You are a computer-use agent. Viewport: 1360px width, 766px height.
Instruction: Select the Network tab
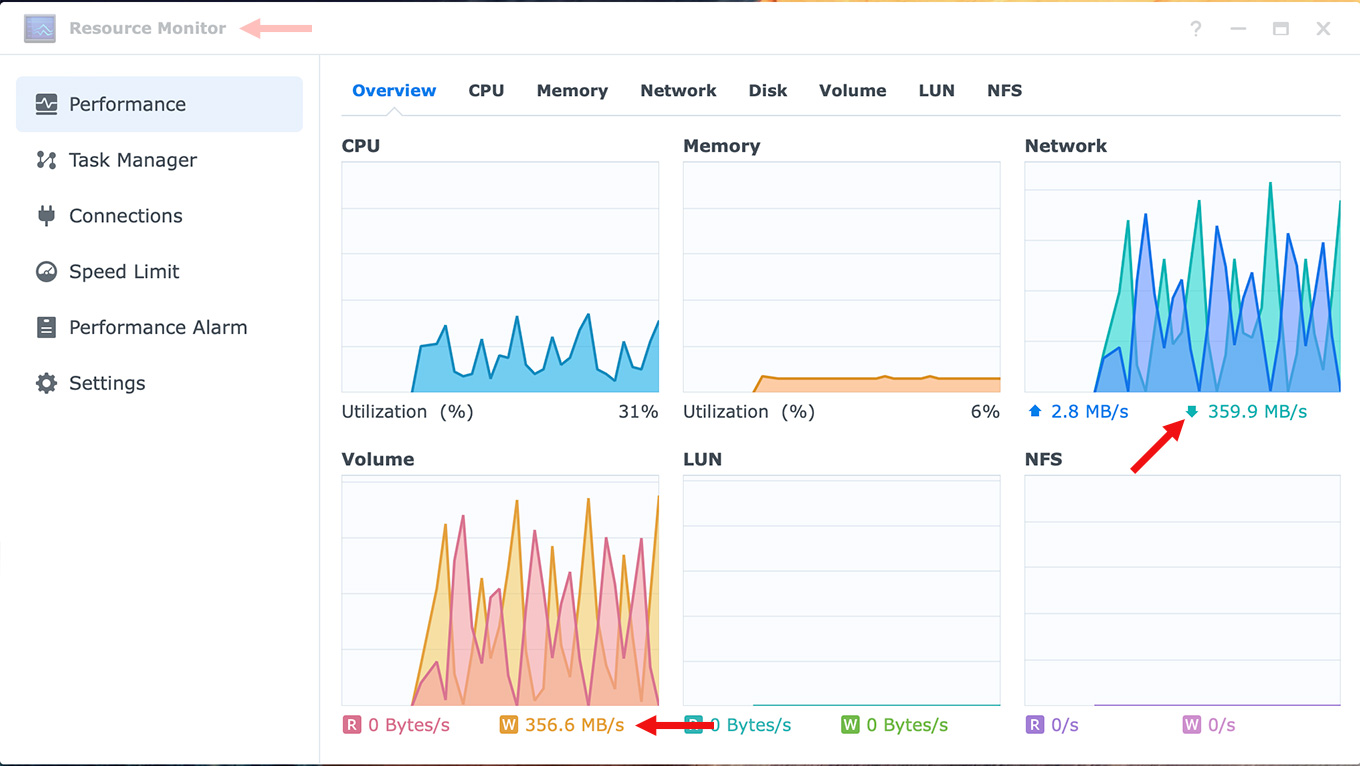click(678, 90)
